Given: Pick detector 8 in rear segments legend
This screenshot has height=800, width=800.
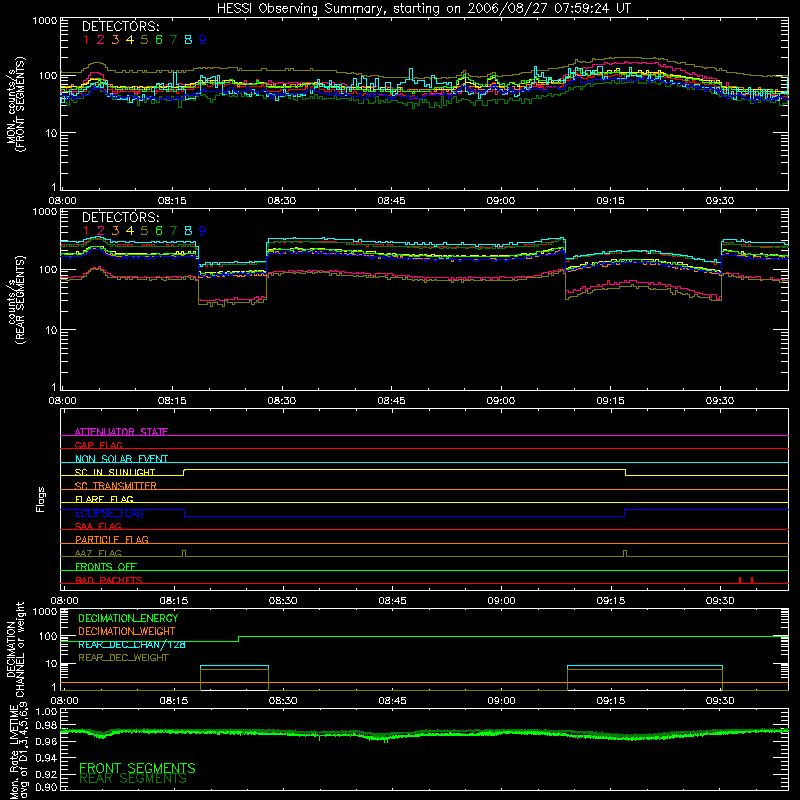Looking at the screenshot, I should tap(188, 231).
